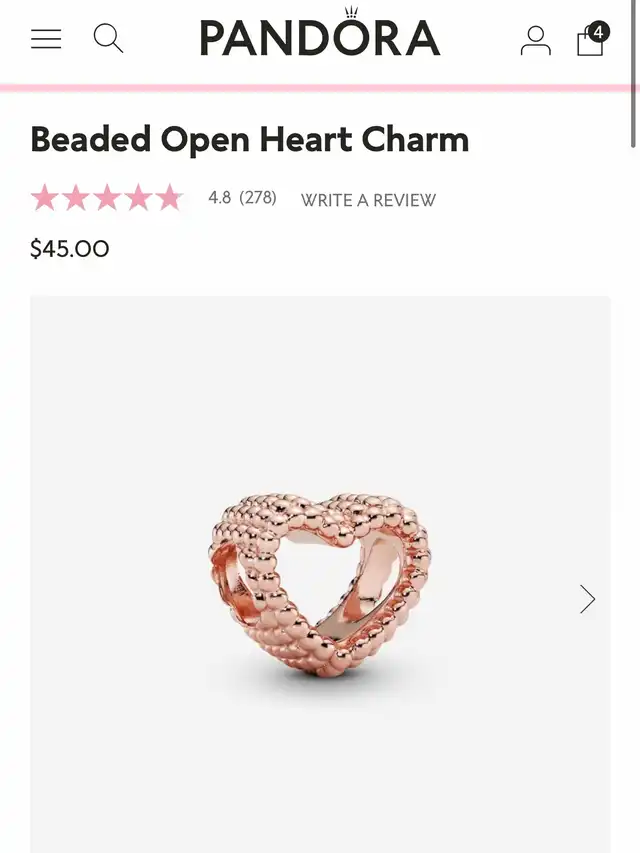Click the fifth pink rating star
The image size is (640, 853).
[169, 197]
